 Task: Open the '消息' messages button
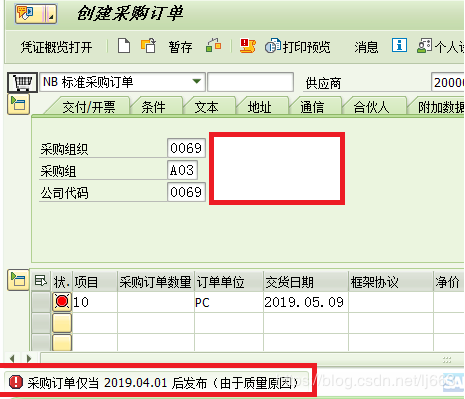tap(366, 47)
